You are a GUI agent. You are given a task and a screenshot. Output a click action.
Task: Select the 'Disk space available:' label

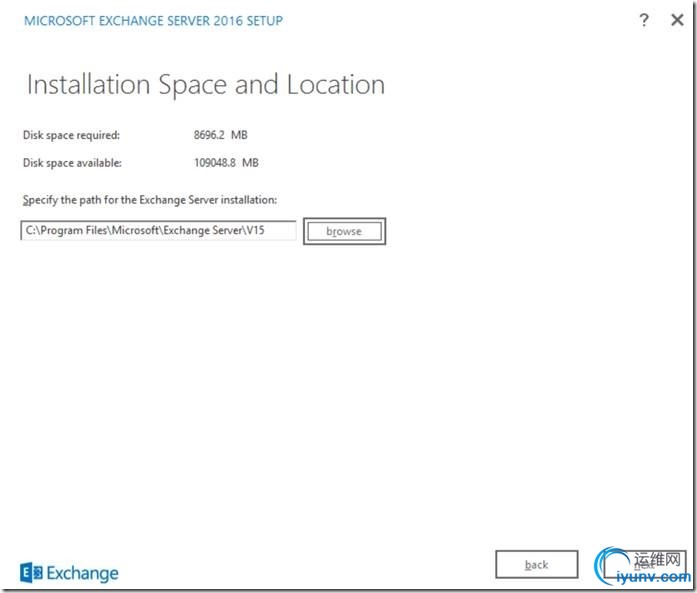(72, 163)
